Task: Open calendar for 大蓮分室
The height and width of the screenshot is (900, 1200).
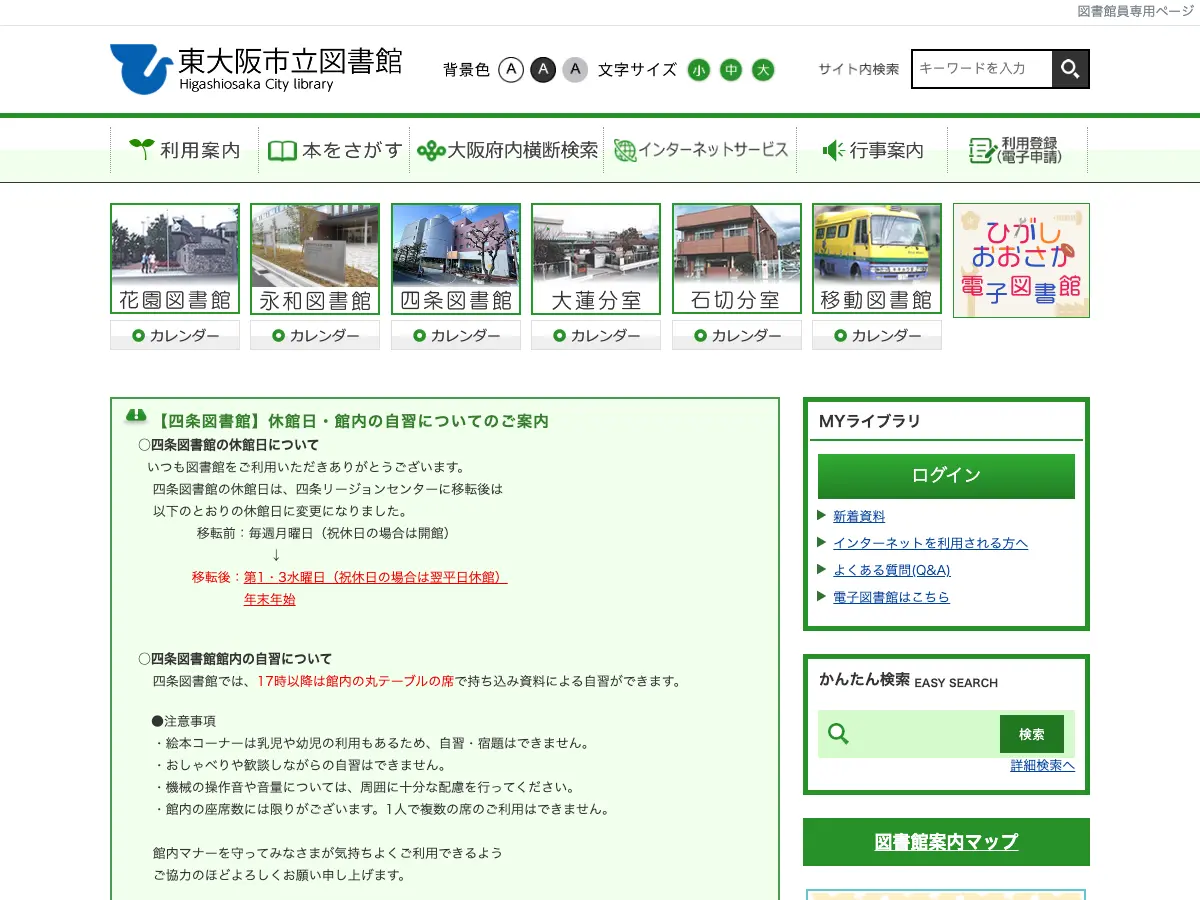Action: click(x=596, y=335)
